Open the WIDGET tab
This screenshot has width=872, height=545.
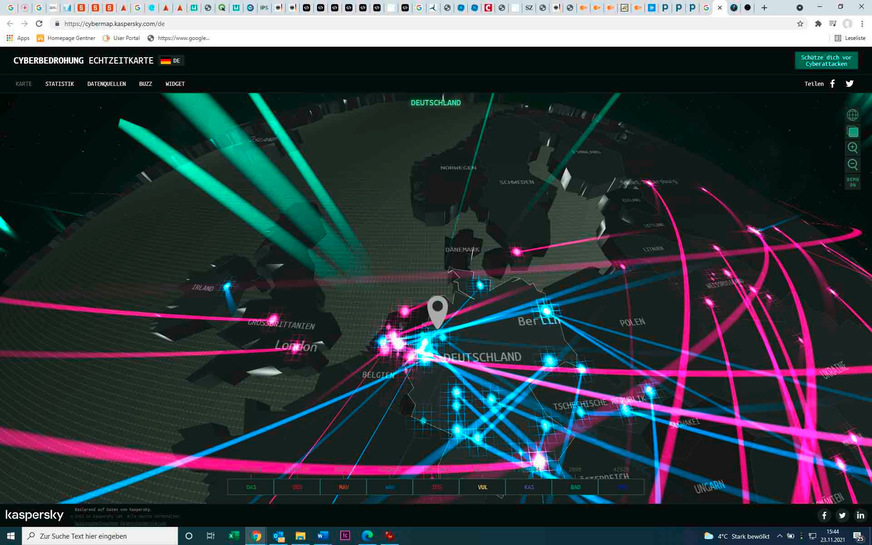pos(175,84)
